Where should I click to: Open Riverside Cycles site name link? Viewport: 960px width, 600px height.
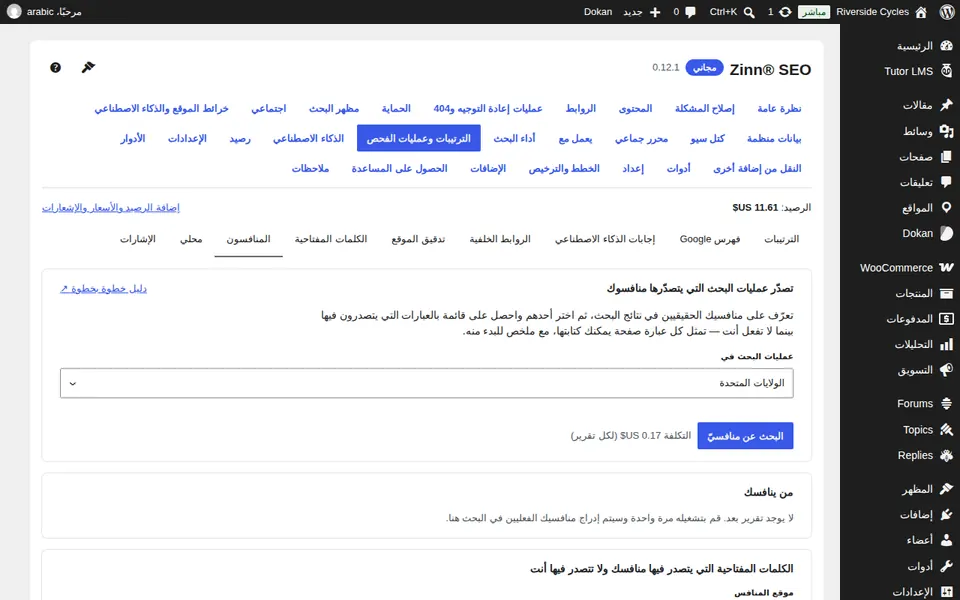[872, 12]
